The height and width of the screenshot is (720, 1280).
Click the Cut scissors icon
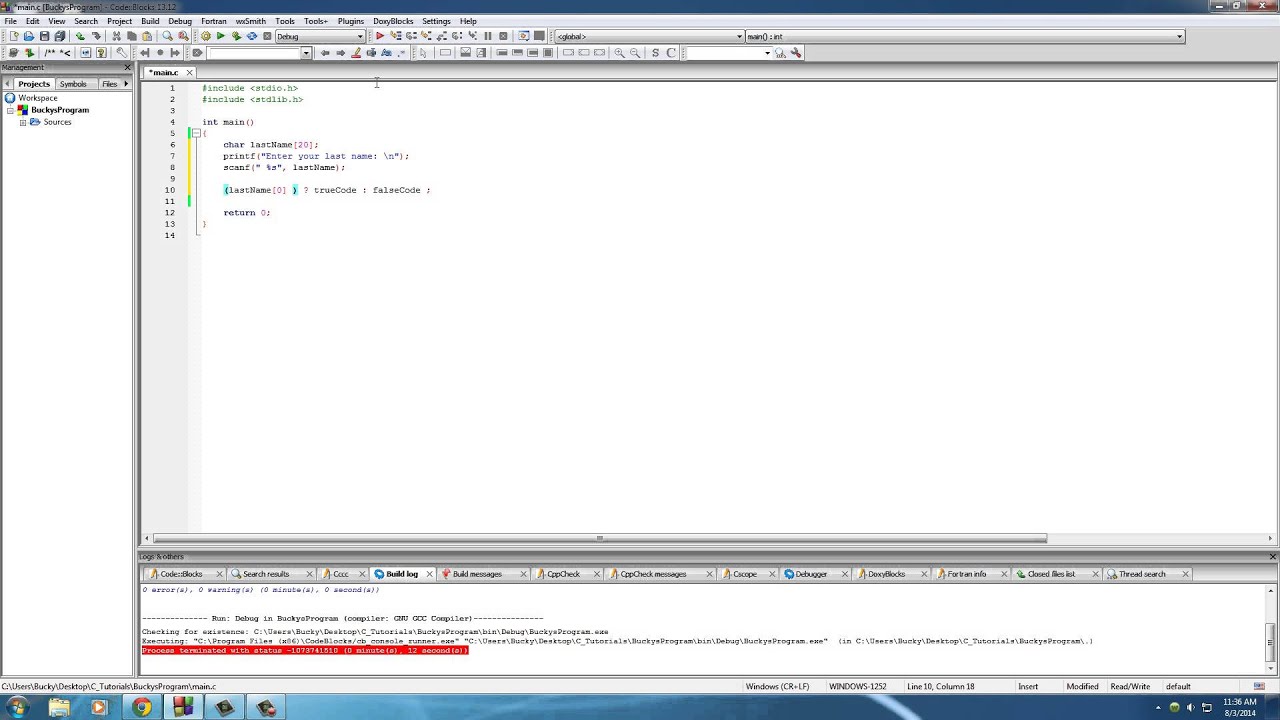point(116,36)
